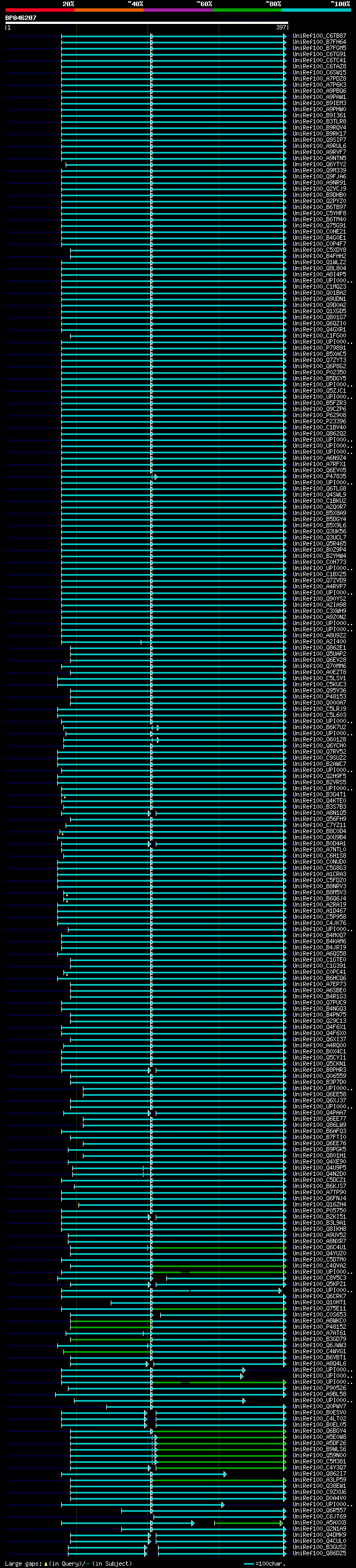Click the cyan ~100% legend color bar
Viewport: 356px width, 1568px height.
316,10
